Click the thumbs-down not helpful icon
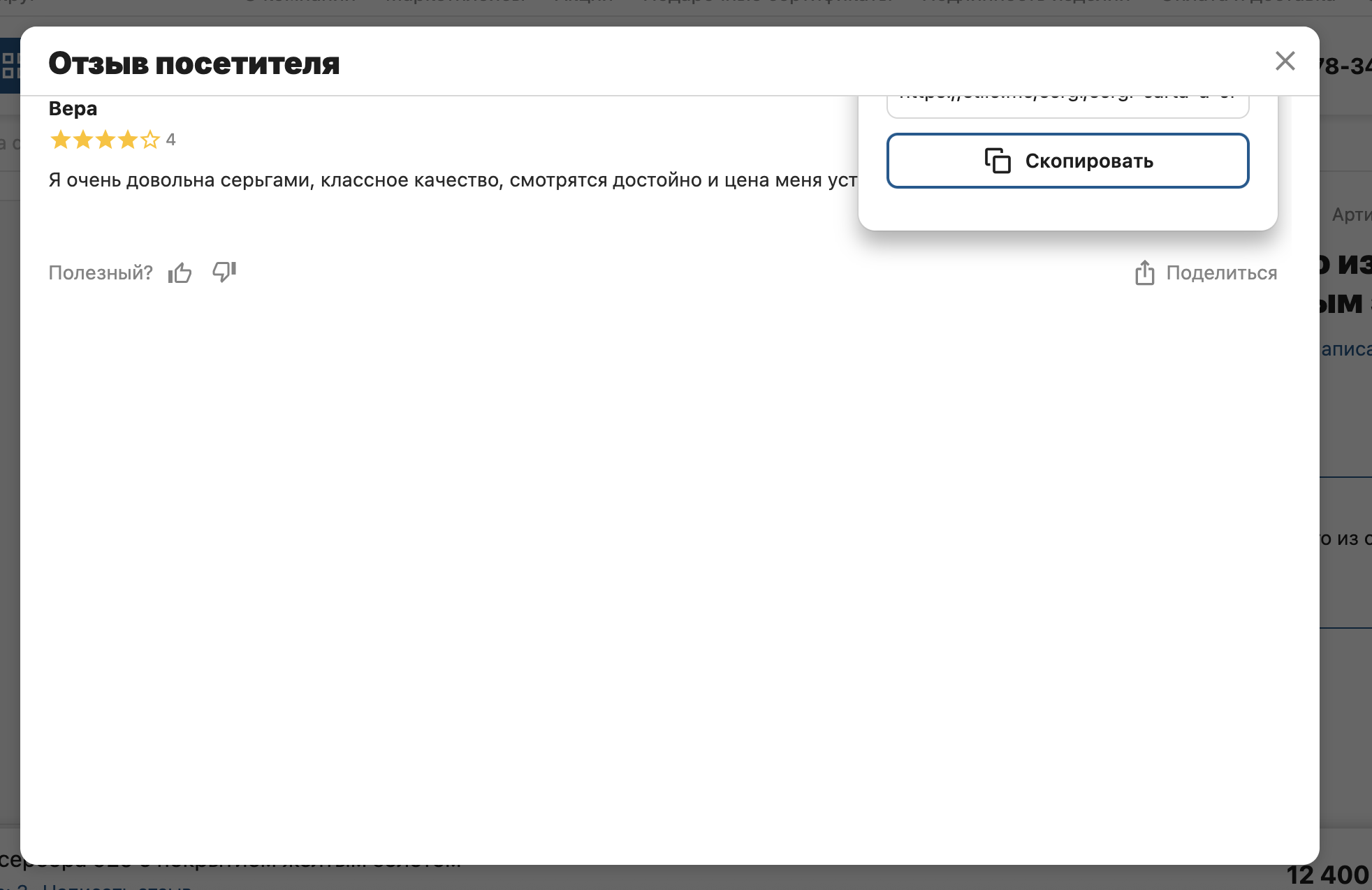 (224, 271)
